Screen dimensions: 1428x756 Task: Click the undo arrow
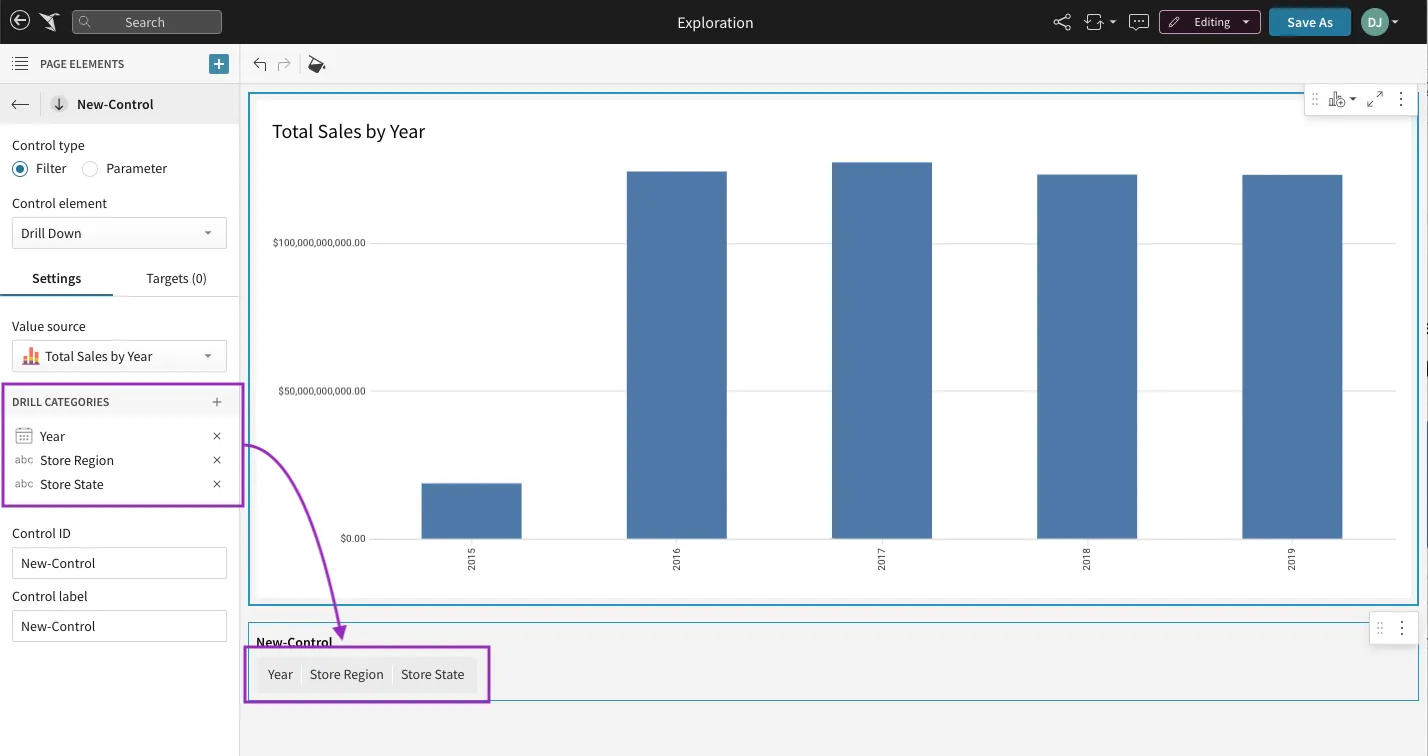click(x=260, y=64)
